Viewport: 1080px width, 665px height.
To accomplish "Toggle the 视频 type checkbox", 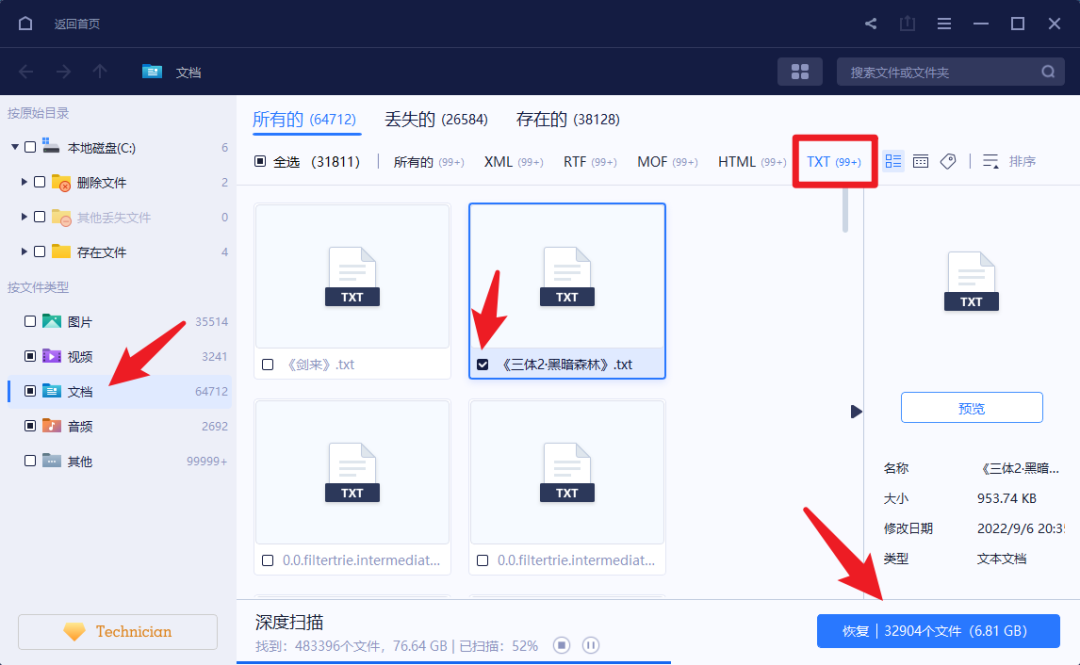I will pos(30,356).
